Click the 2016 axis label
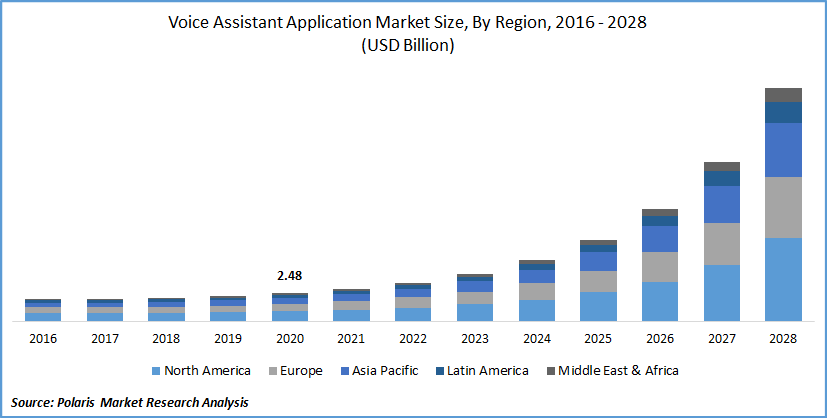The image size is (827, 418). click(x=43, y=338)
